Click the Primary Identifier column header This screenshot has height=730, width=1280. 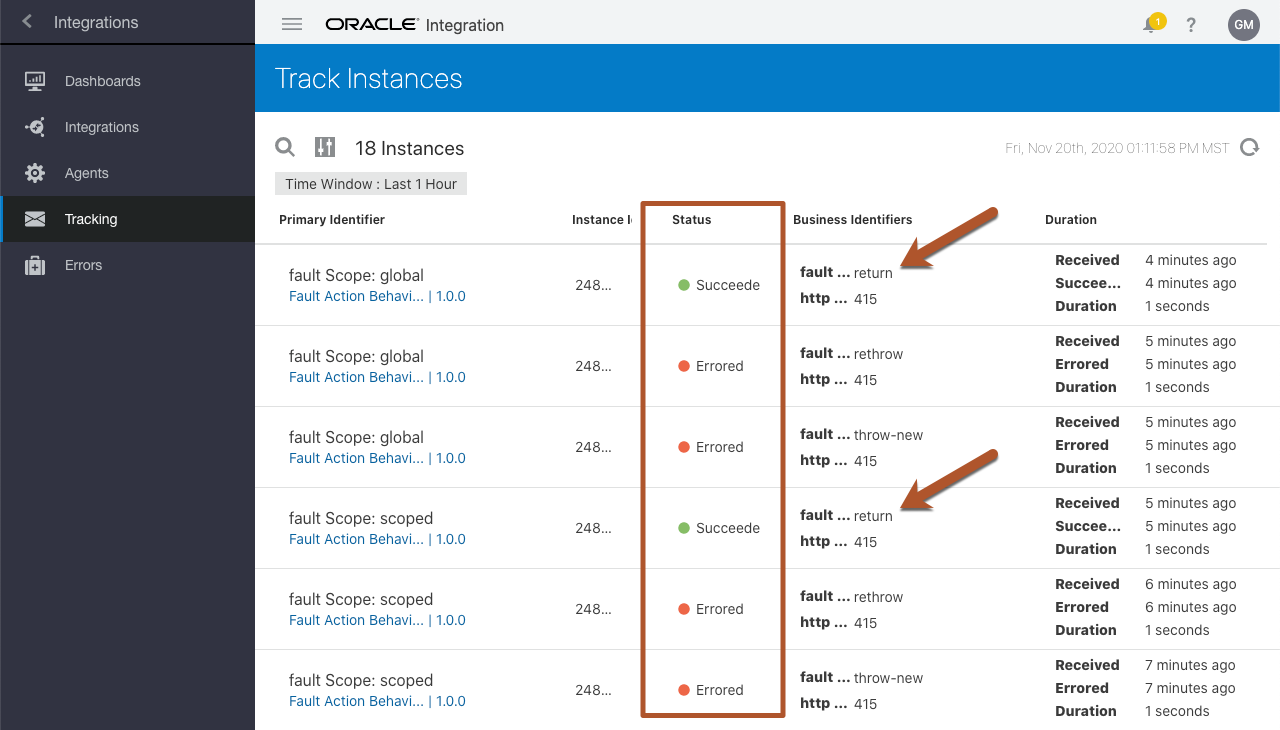[x=332, y=219]
